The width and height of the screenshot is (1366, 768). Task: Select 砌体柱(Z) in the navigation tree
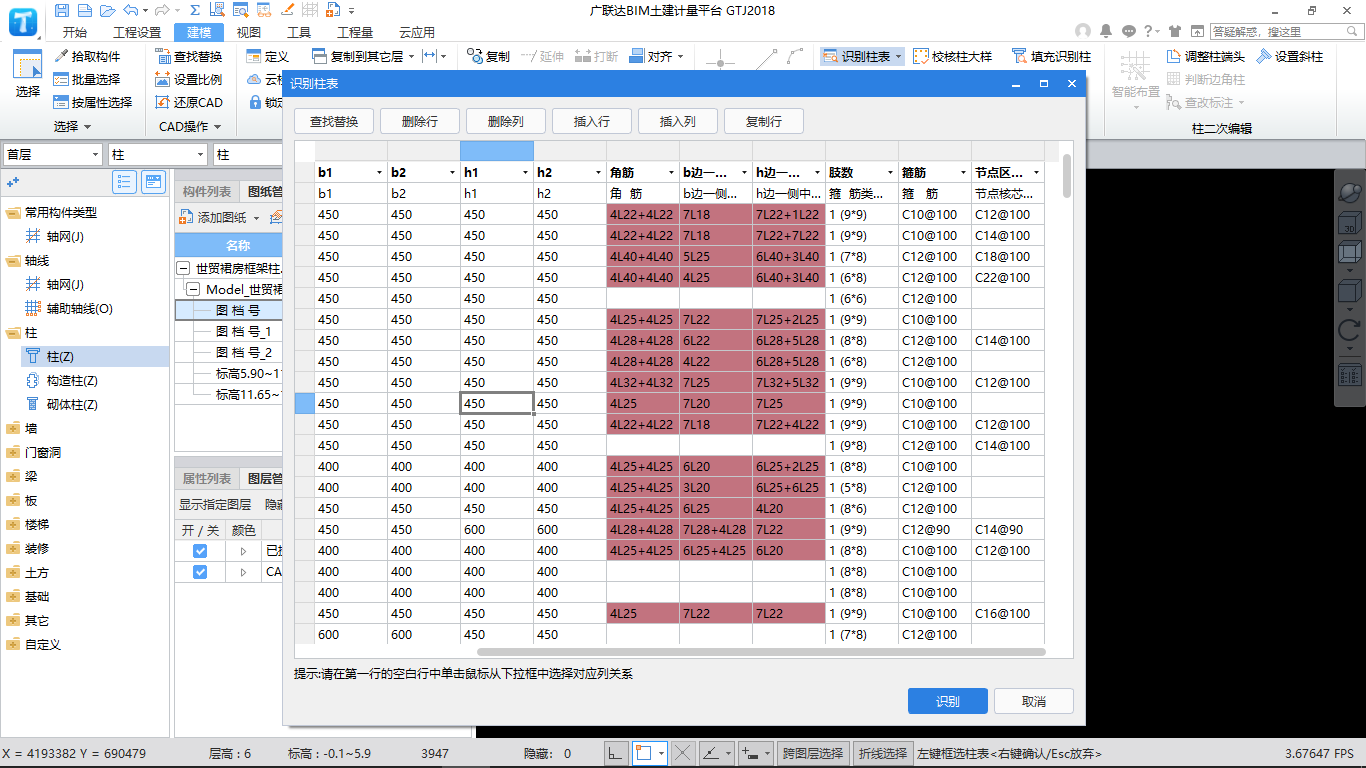pos(72,405)
